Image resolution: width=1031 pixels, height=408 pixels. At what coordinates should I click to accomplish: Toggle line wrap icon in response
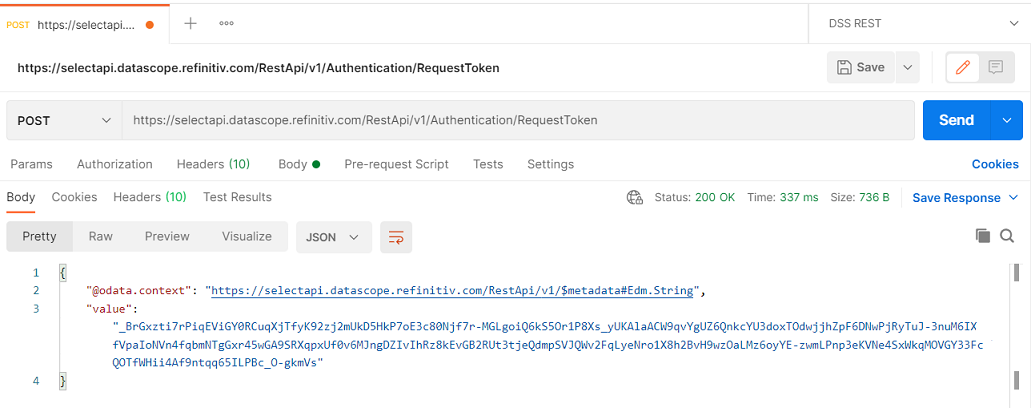coord(396,237)
